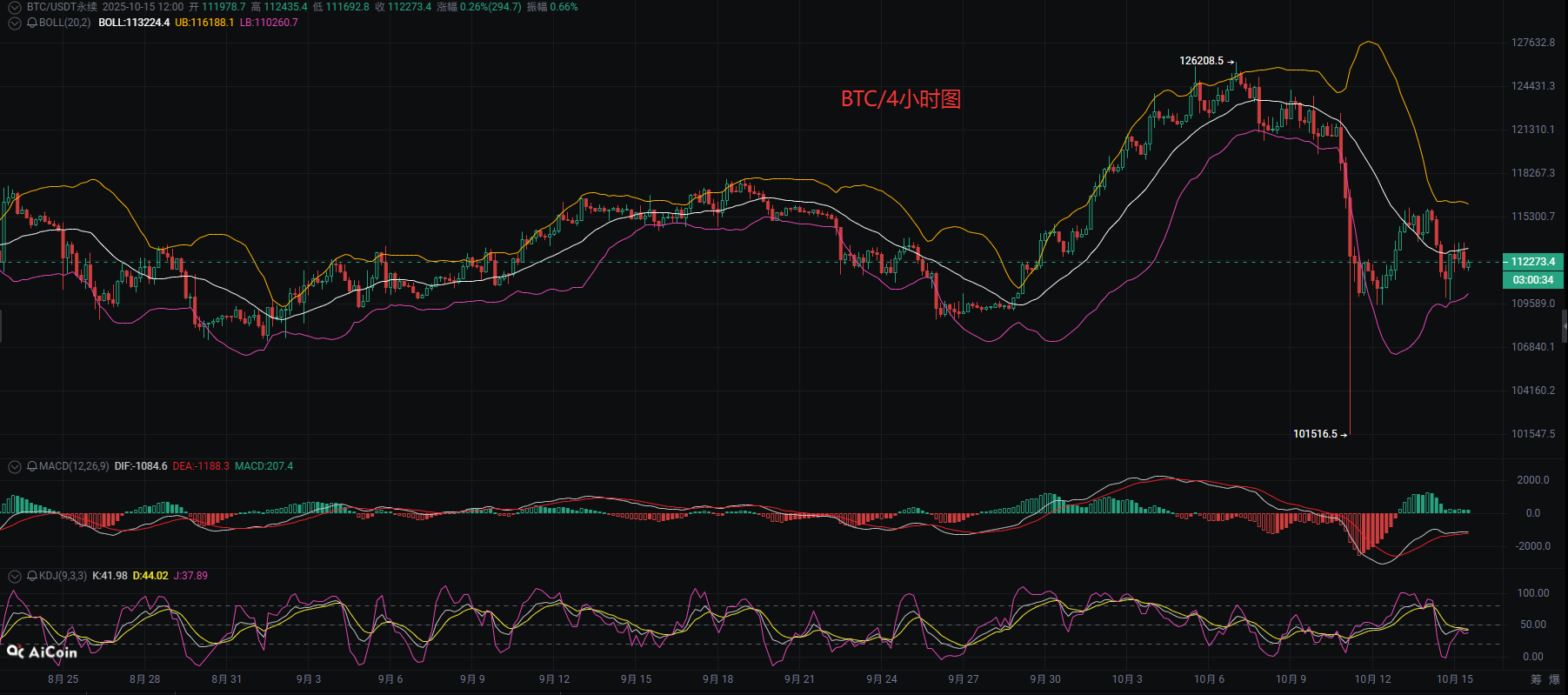Image resolution: width=1568 pixels, height=695 pixels.
Task: Click the MACD axis label 2000.0
Action: pyautogui.click(x=1533, y=480)
